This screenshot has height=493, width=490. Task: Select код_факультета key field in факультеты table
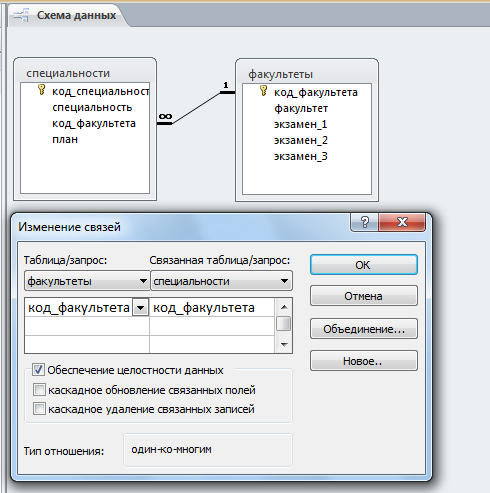316,92
